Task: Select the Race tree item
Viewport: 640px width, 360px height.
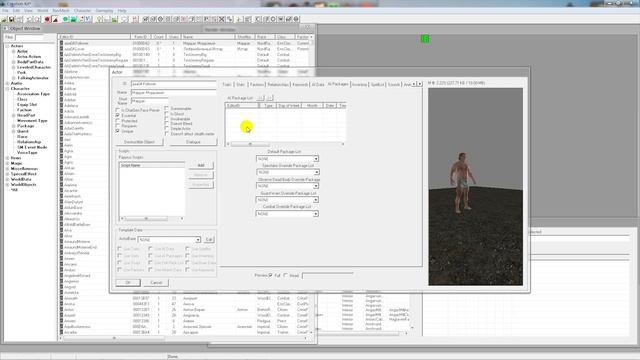Action: pyautogui.click(x=22, y=136)
